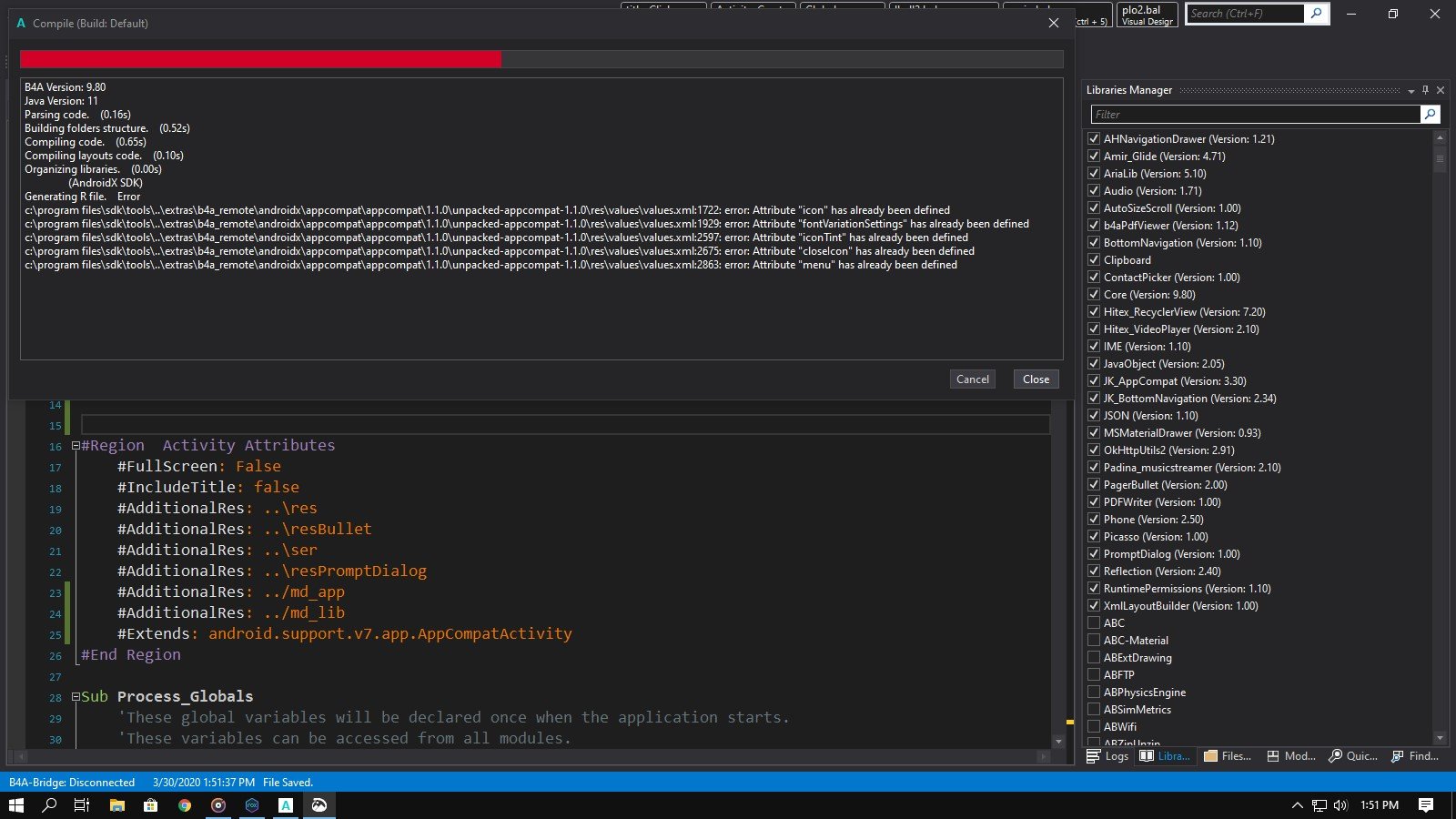The width and height of the screenshot is (1456, 819).
Task: Switch to the plo2.bal Visual Designer tab
Action: pyautogui.click(x=1147, y=15)
